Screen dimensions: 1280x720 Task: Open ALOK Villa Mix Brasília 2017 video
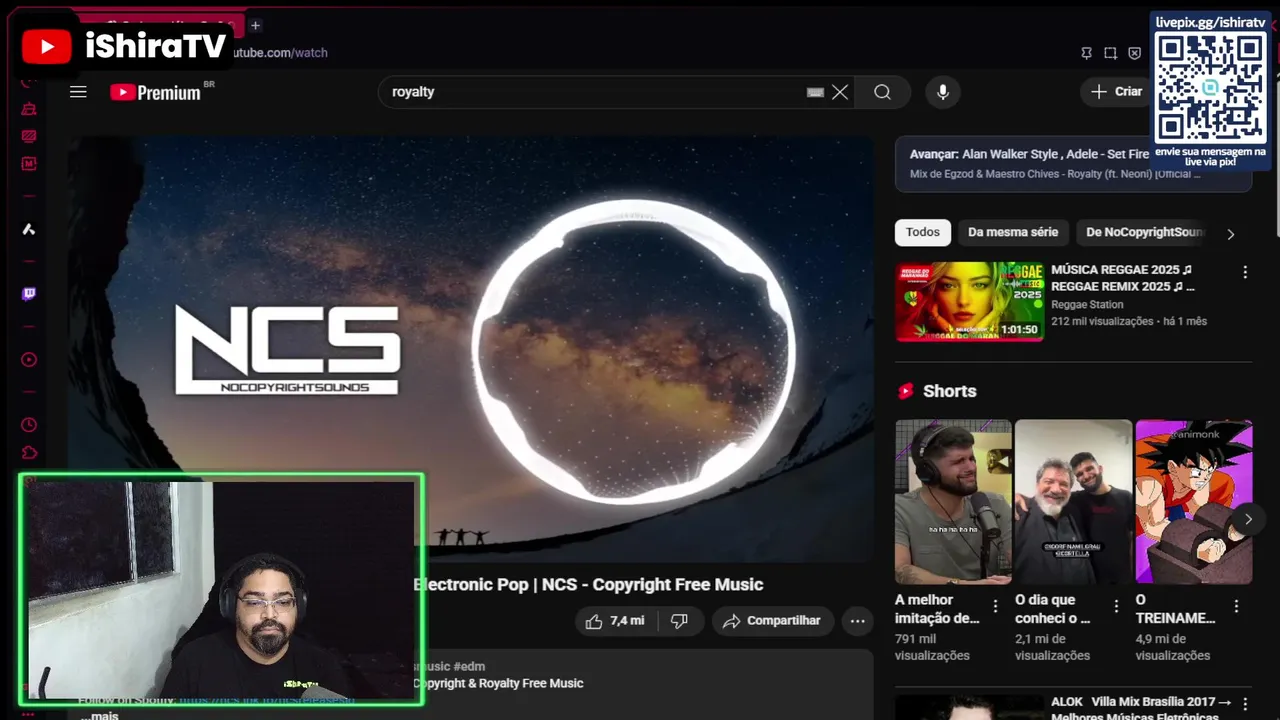pos(1141,709)
